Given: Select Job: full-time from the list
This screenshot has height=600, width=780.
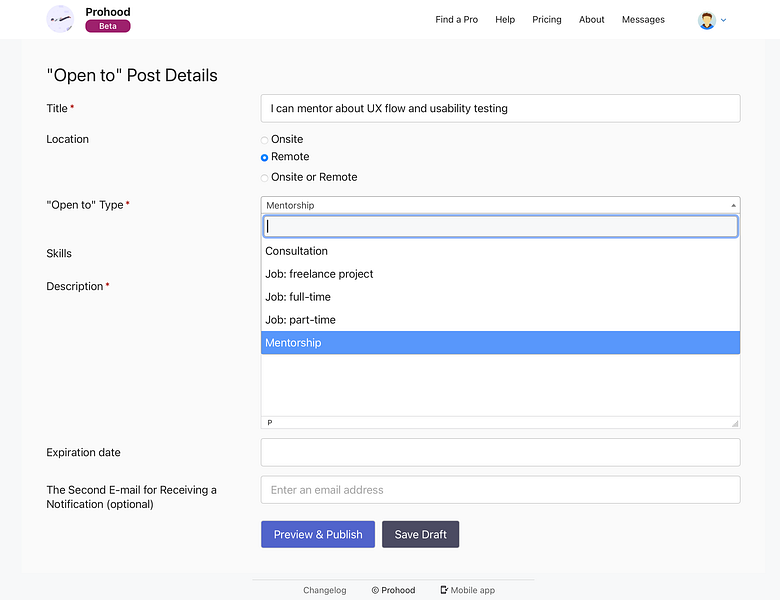Looking at the screenshot, I should pos(500,297).
